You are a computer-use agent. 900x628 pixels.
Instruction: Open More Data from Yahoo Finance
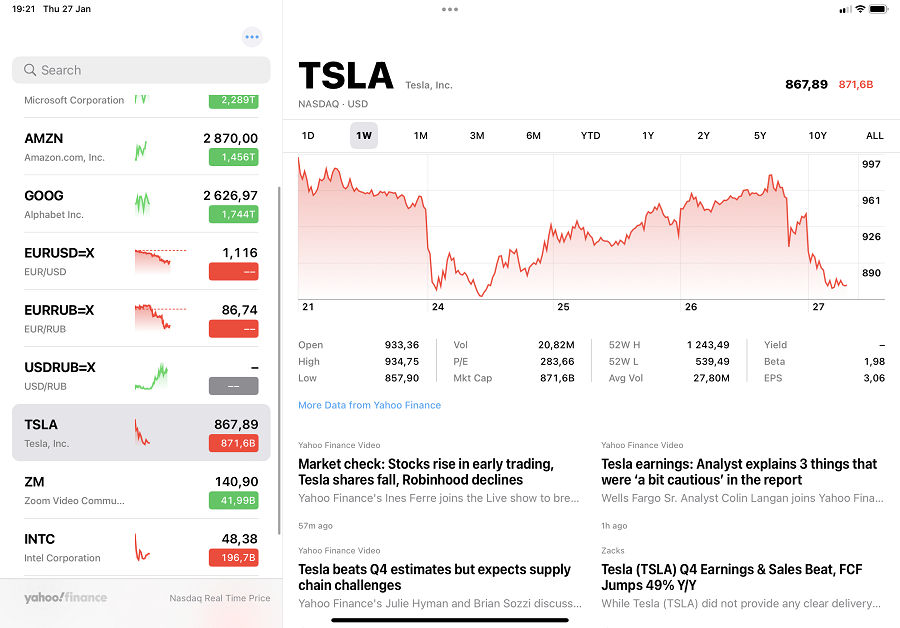click(370, 405)
